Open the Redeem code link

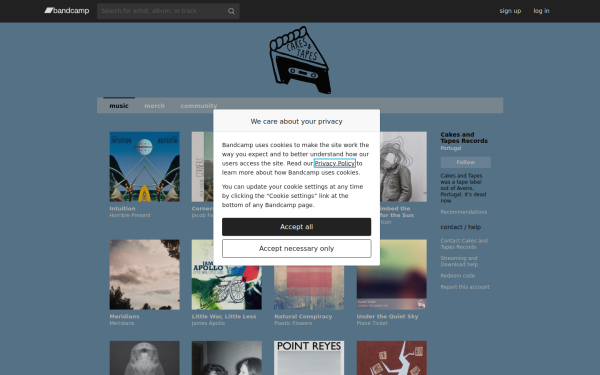(458, 276)
